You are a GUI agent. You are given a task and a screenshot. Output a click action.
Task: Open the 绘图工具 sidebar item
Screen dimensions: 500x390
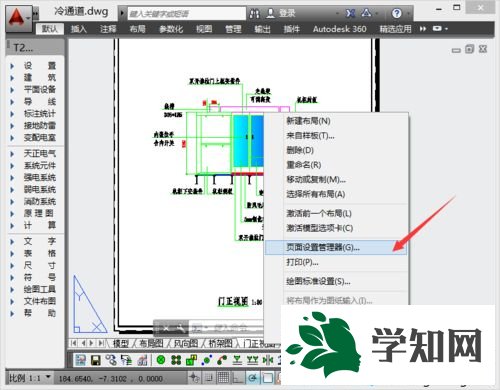[40, 289]
